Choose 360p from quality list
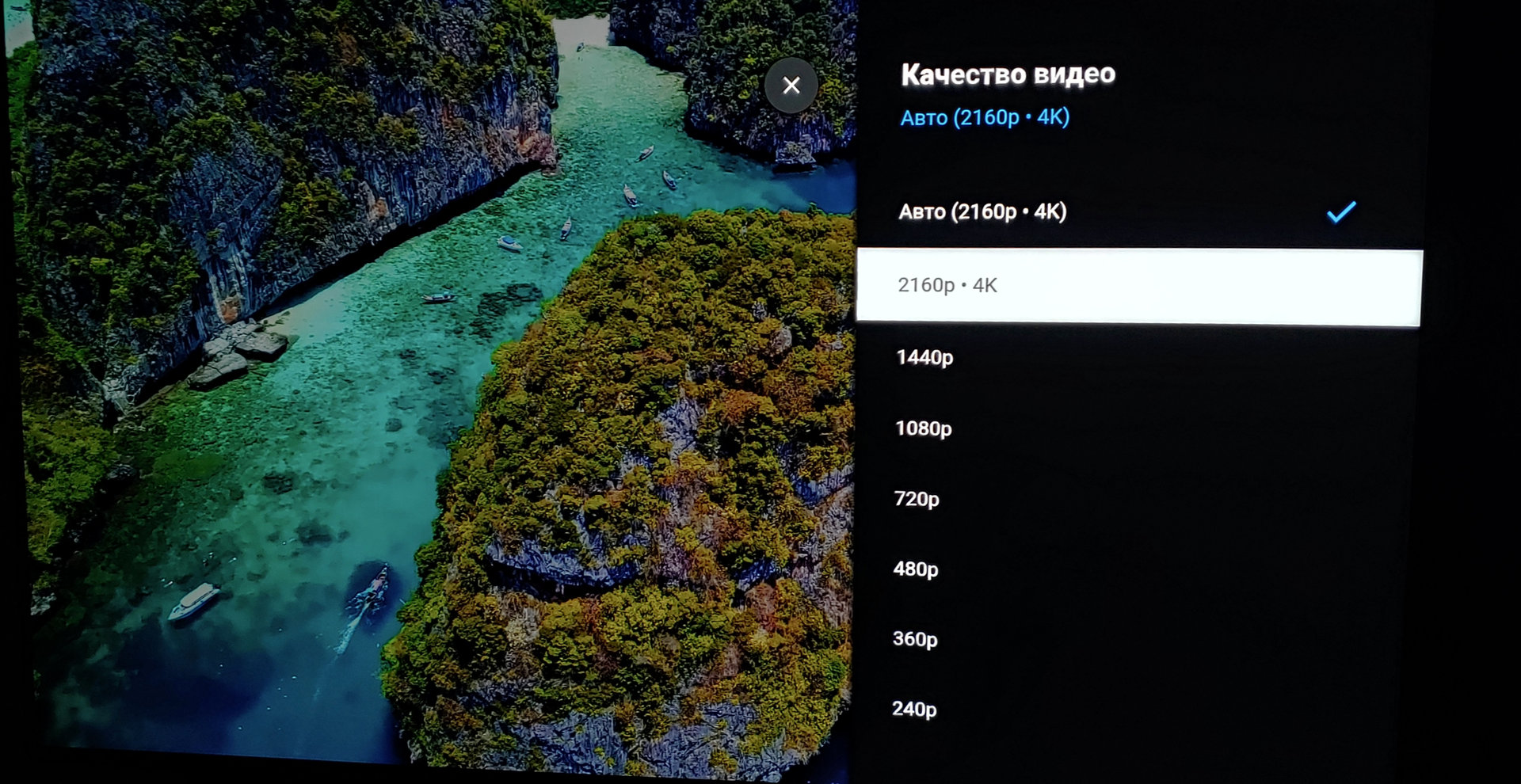The width and height of the screenshot is (1521, 784). click(x=915, y=638)
